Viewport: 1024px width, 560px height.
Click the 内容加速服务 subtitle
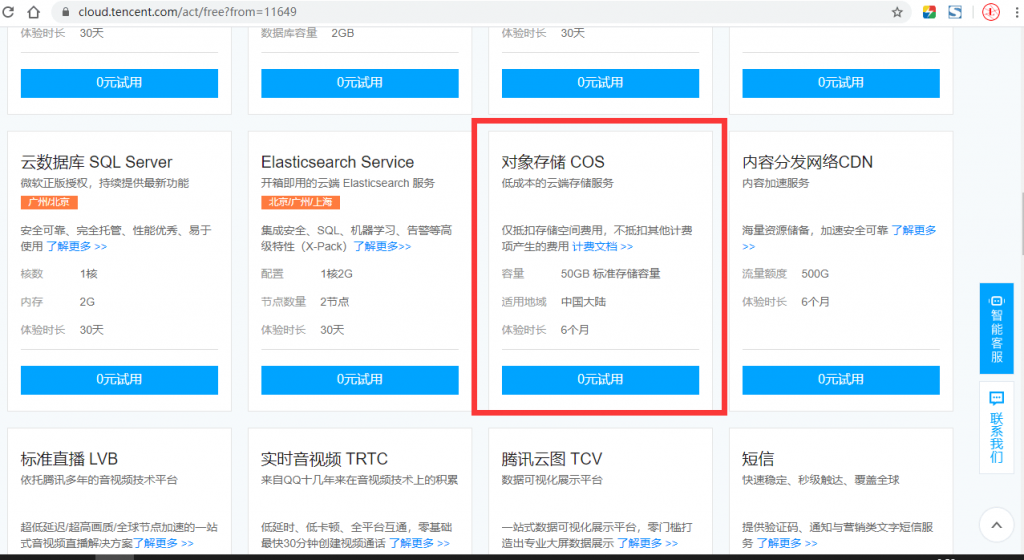[x=776, y=183]
